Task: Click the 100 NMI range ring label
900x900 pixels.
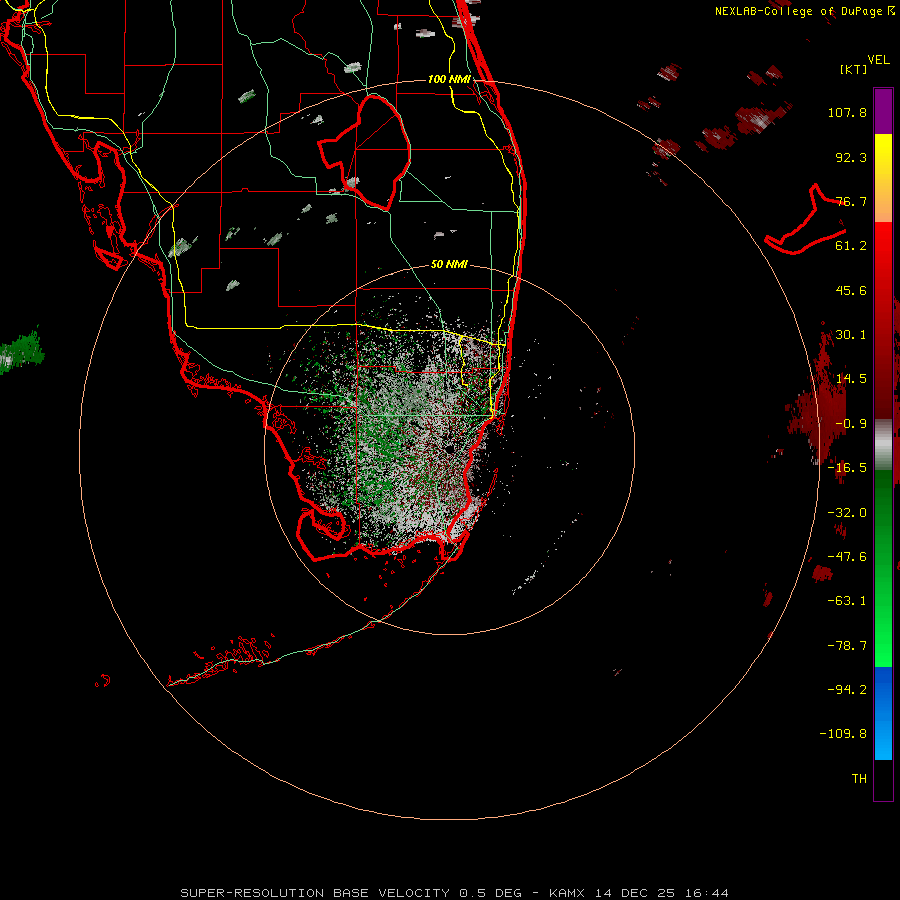Action: point(449,79)
